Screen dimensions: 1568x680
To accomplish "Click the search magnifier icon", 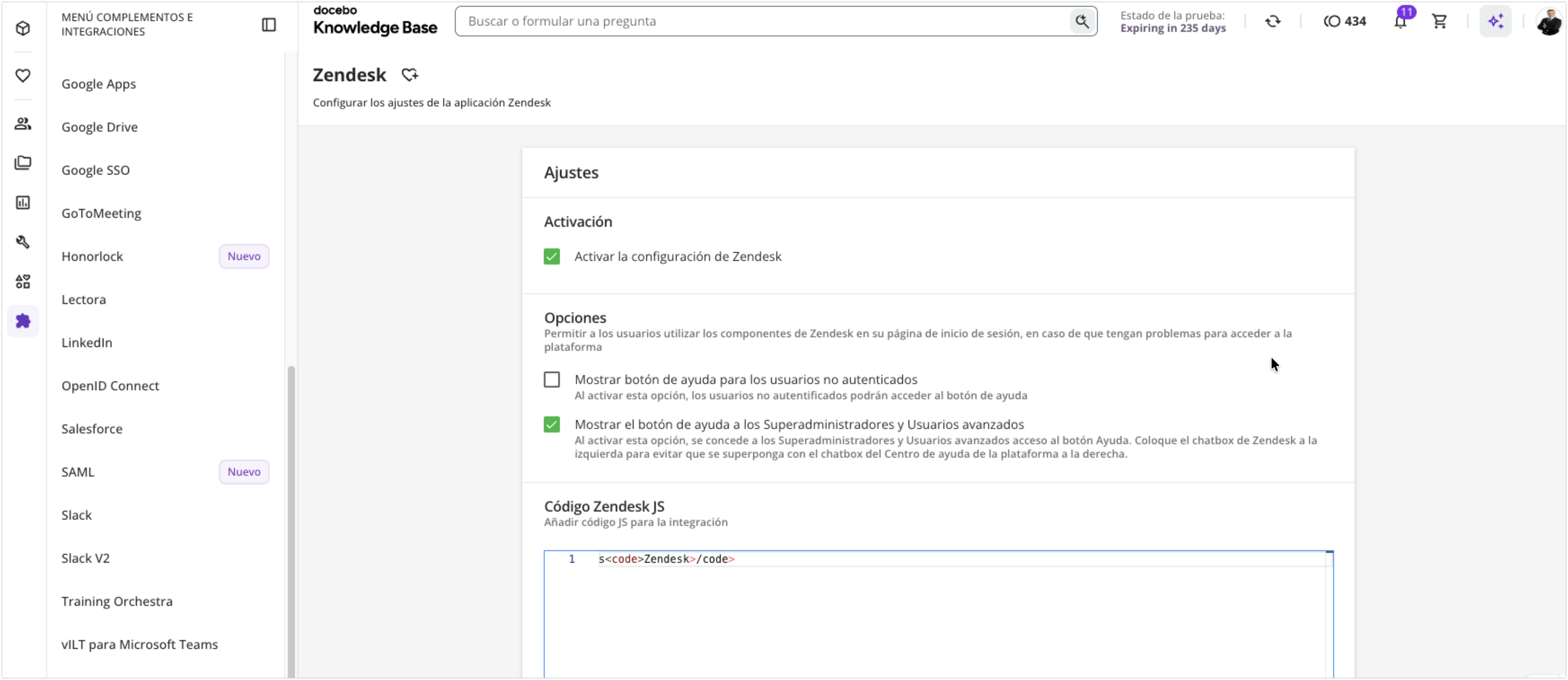I will click(x=1082, y=21).
